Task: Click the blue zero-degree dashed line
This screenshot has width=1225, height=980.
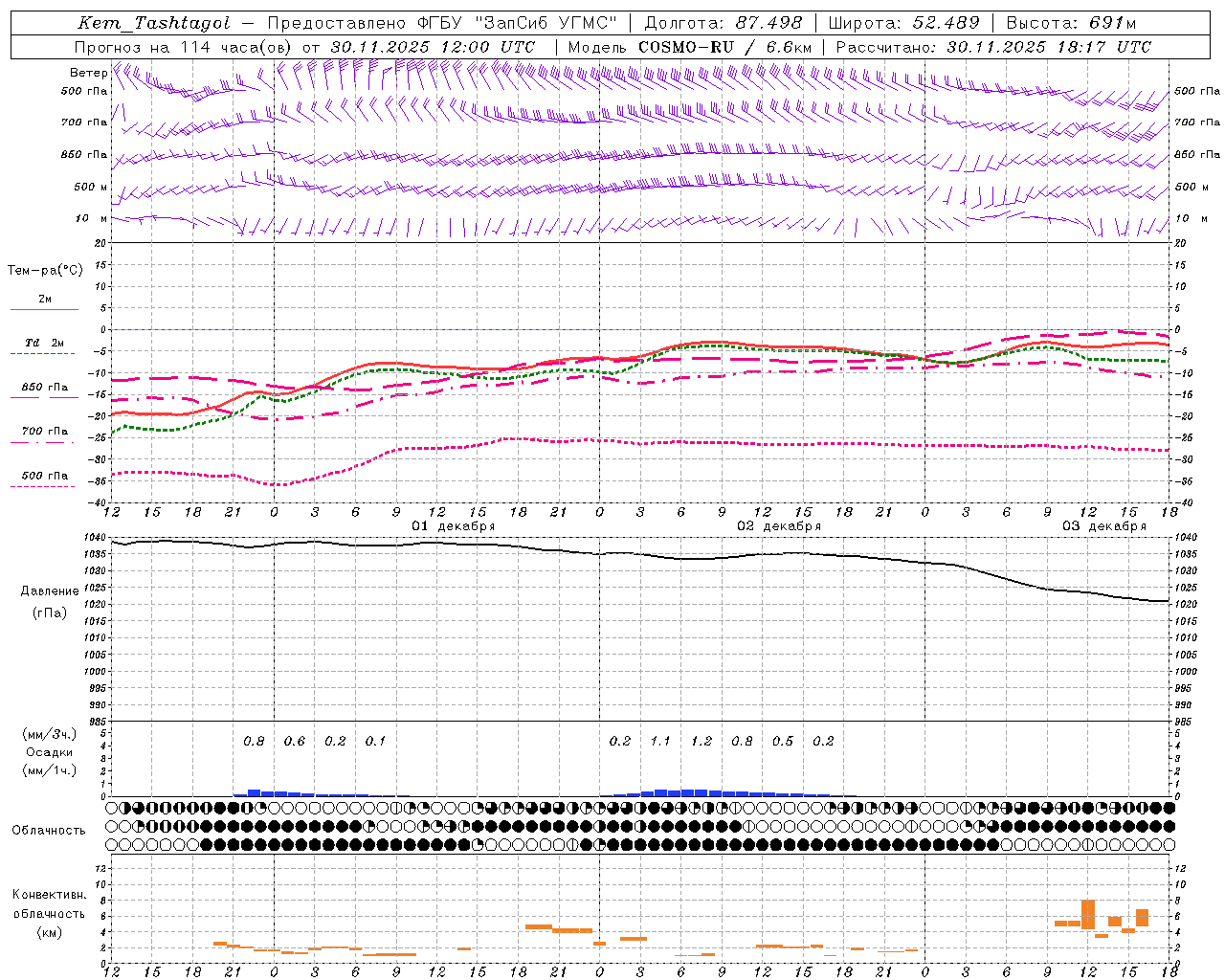Action: [640, 329]
